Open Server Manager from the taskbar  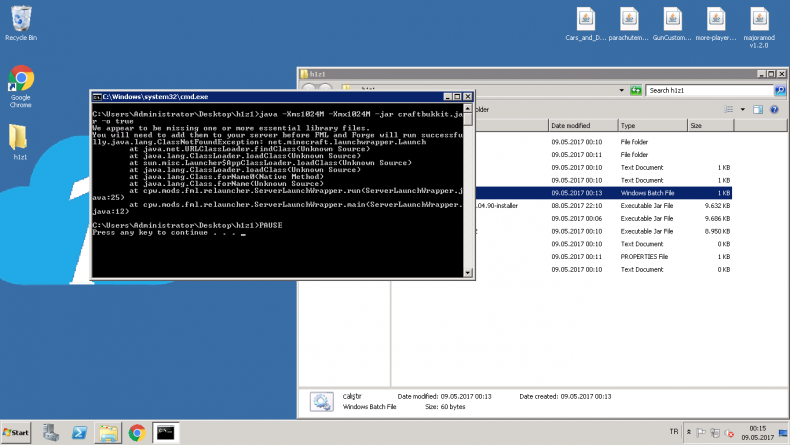[x=50, y=432]
